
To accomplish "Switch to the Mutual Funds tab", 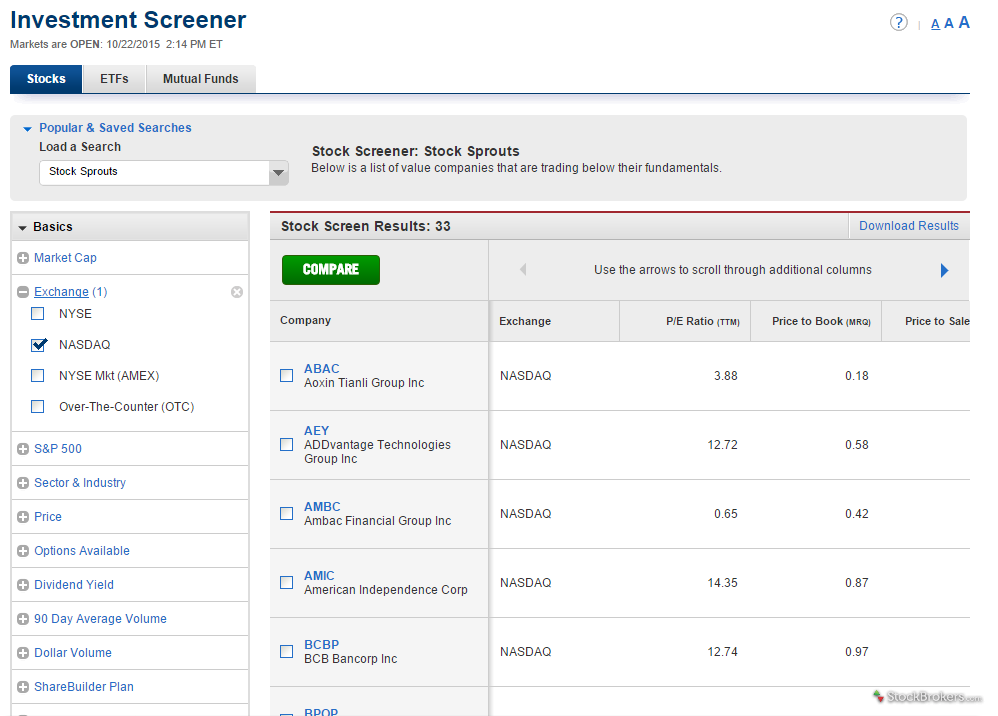I will point(200,78).
